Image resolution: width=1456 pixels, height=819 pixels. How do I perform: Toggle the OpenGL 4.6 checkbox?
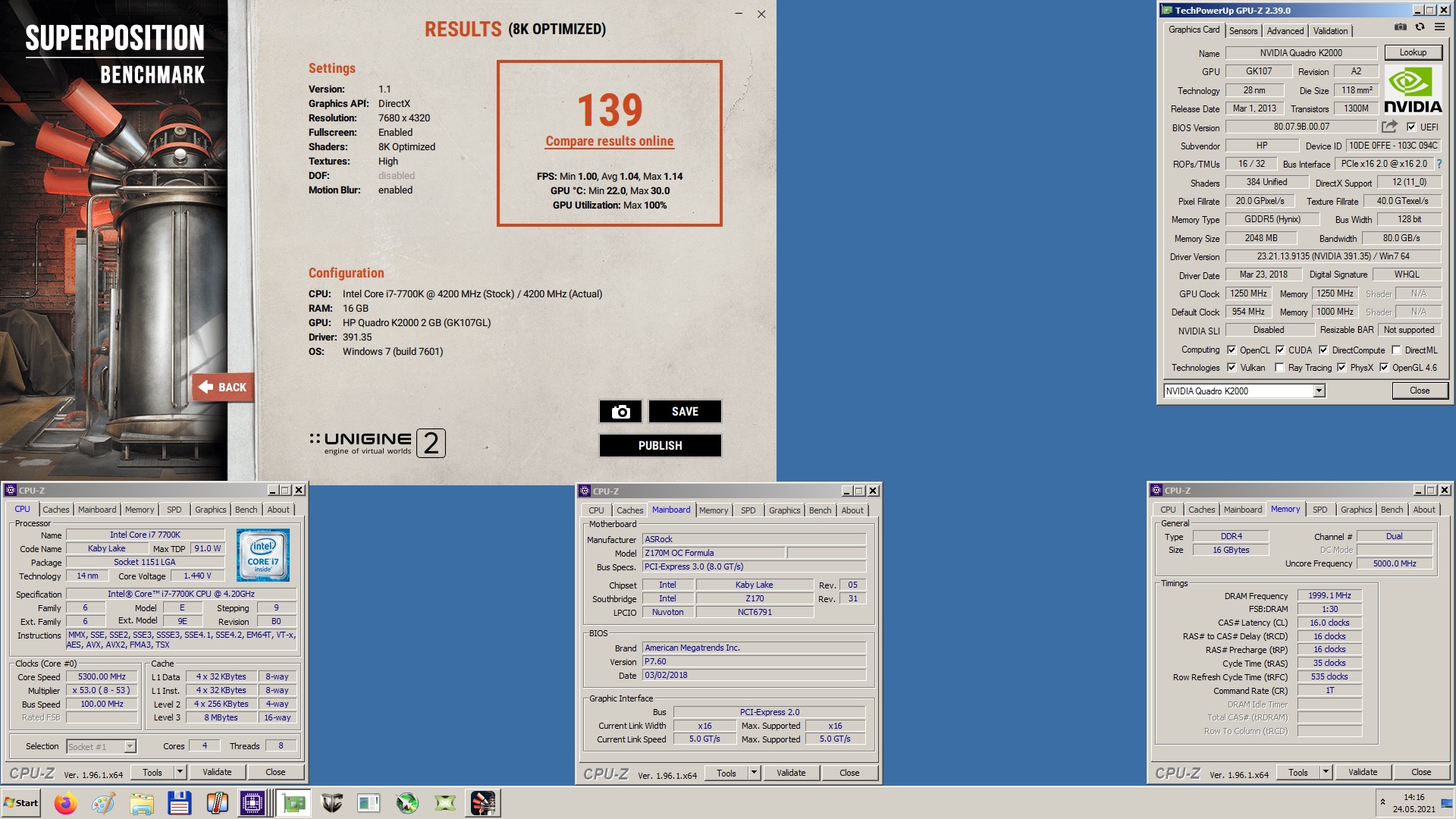pyautogui.click(x=1384, y=368)
